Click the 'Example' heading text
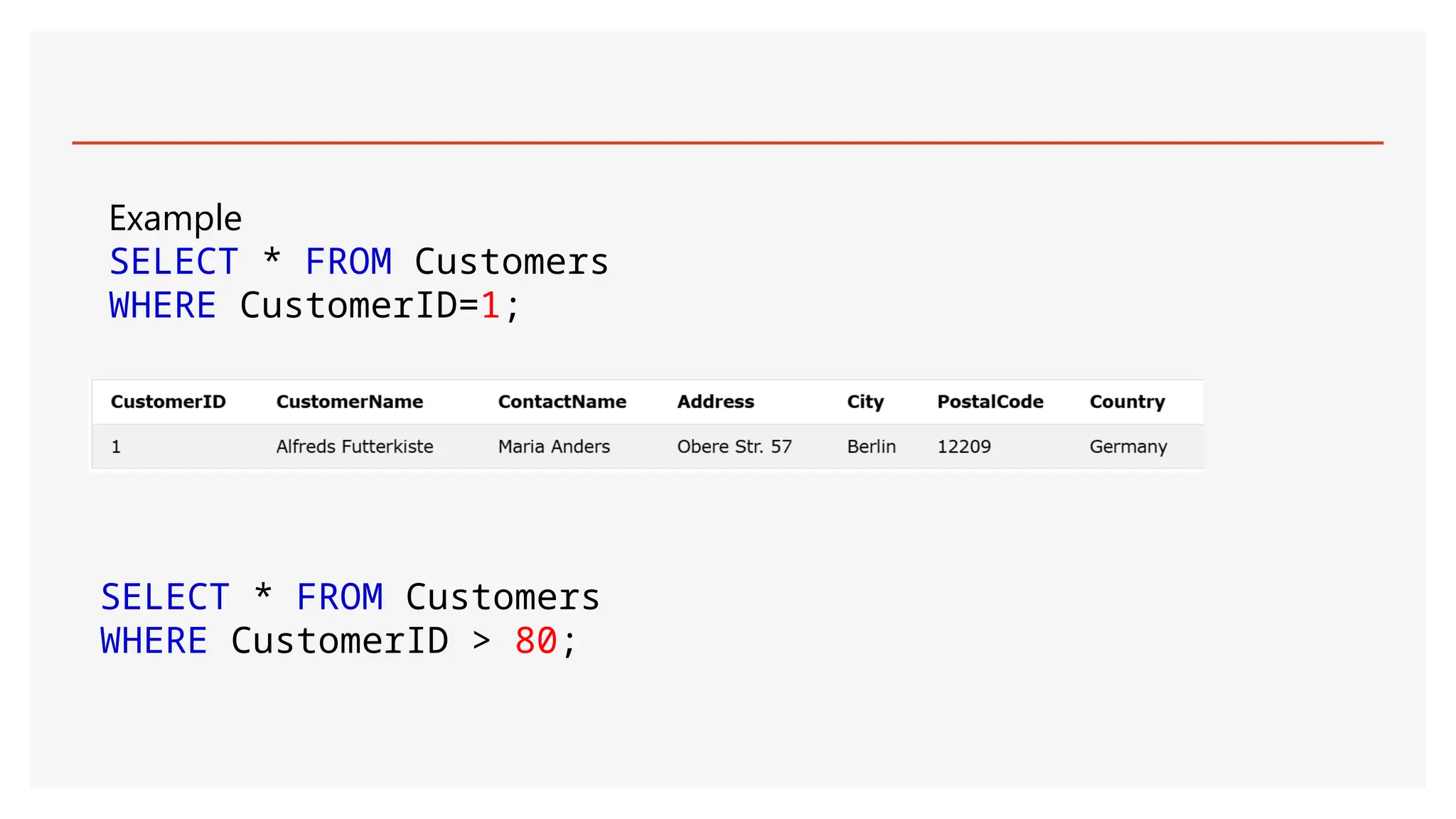This screenshot has width=1456, height=819. point(175,218)
